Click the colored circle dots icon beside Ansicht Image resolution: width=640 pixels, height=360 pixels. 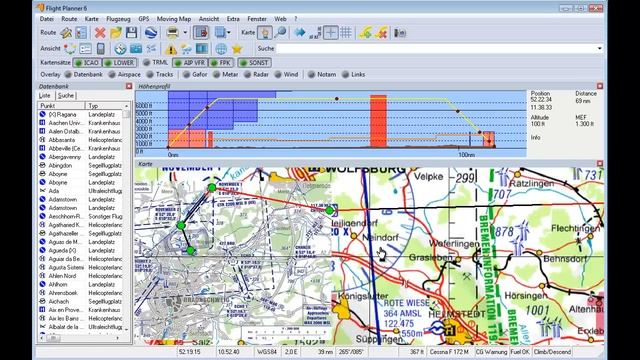70,49
